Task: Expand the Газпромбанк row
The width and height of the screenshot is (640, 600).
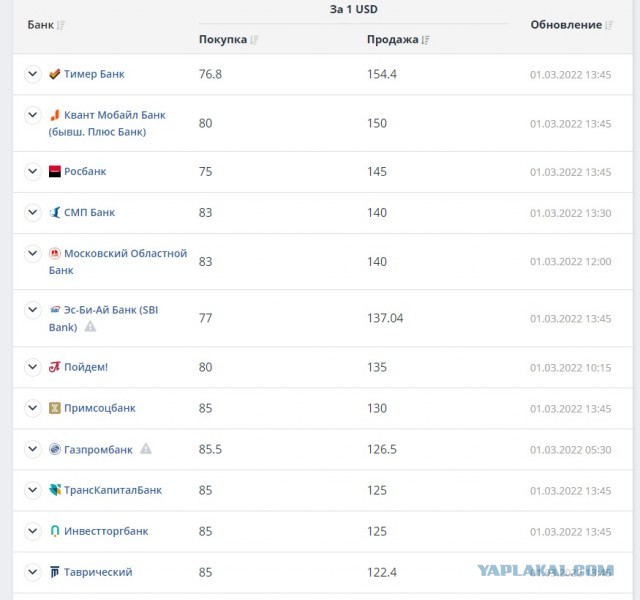Action: [x=33, y=449]
